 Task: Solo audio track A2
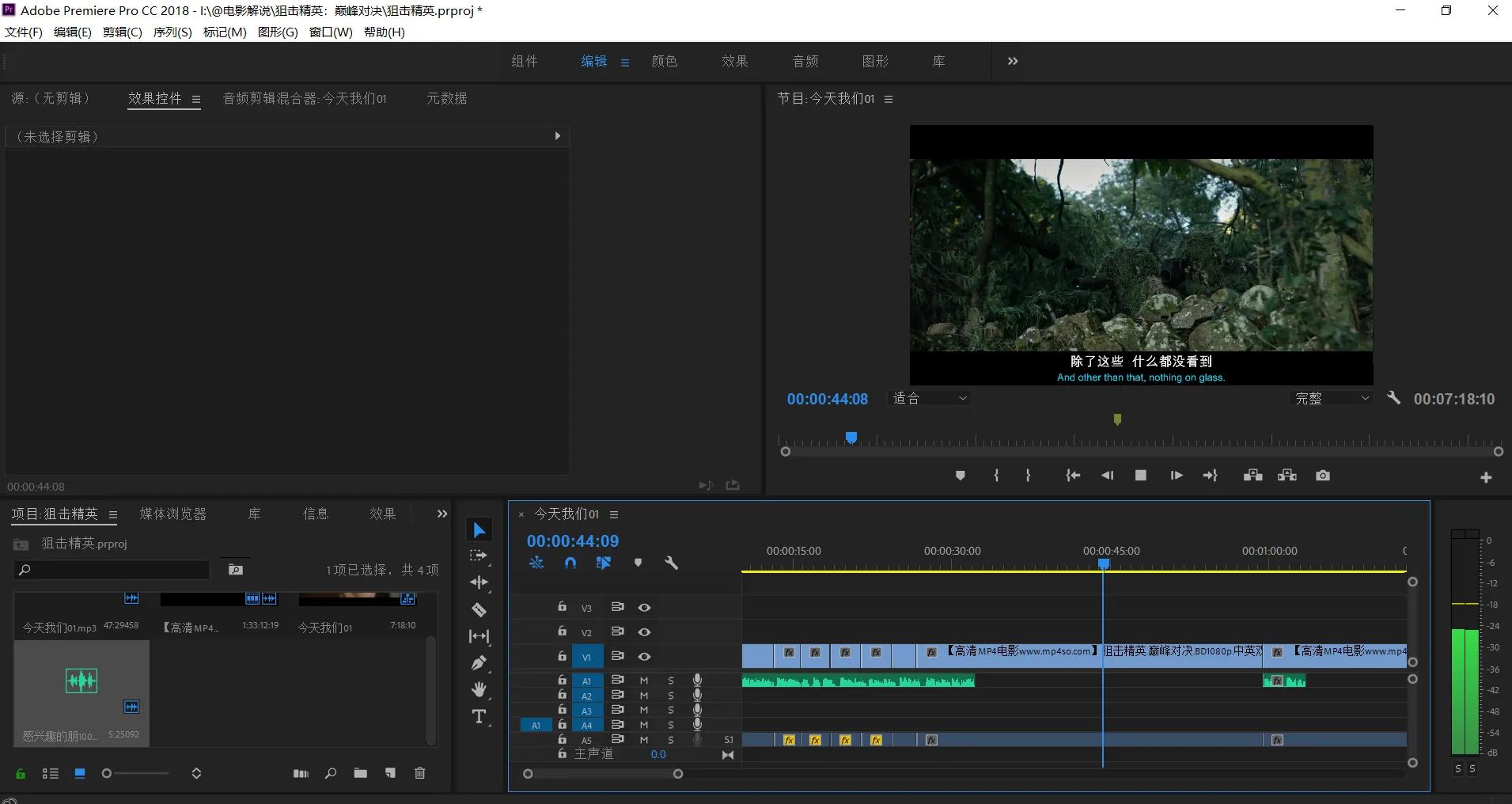(671, 696)
